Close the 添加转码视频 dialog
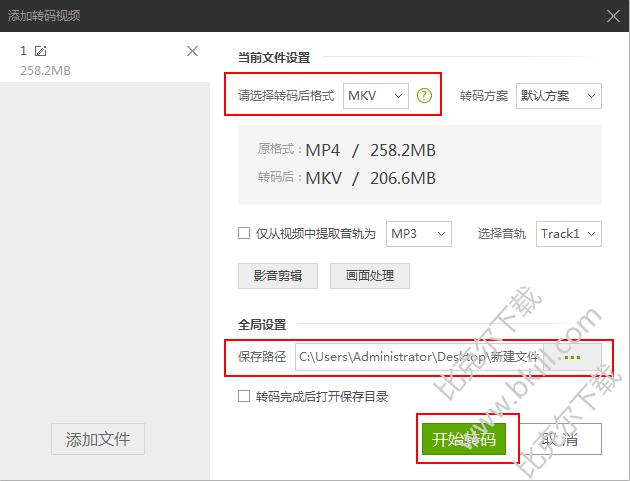630x481 pixels. [613, 16]
